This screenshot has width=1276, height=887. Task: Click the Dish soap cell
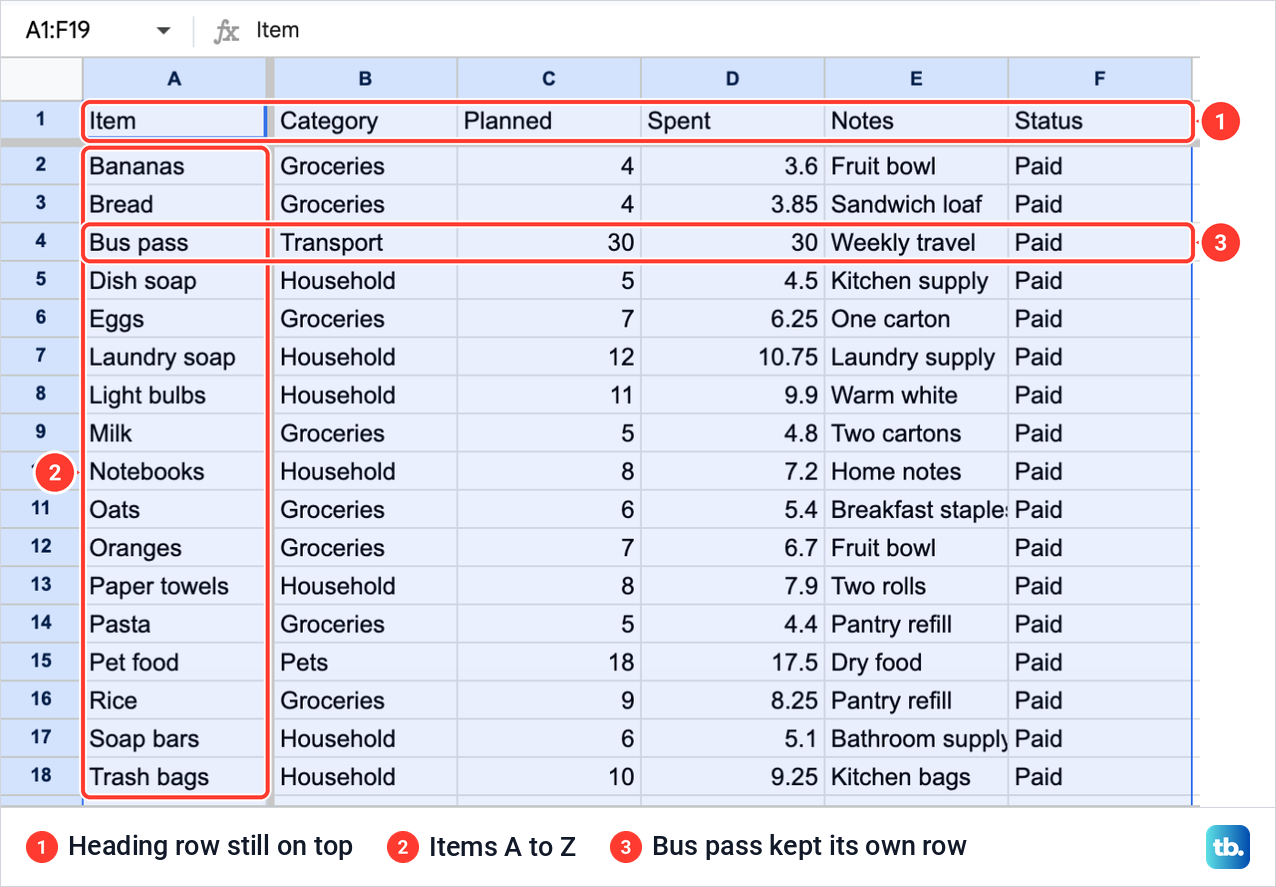click(x=175, y=280)
